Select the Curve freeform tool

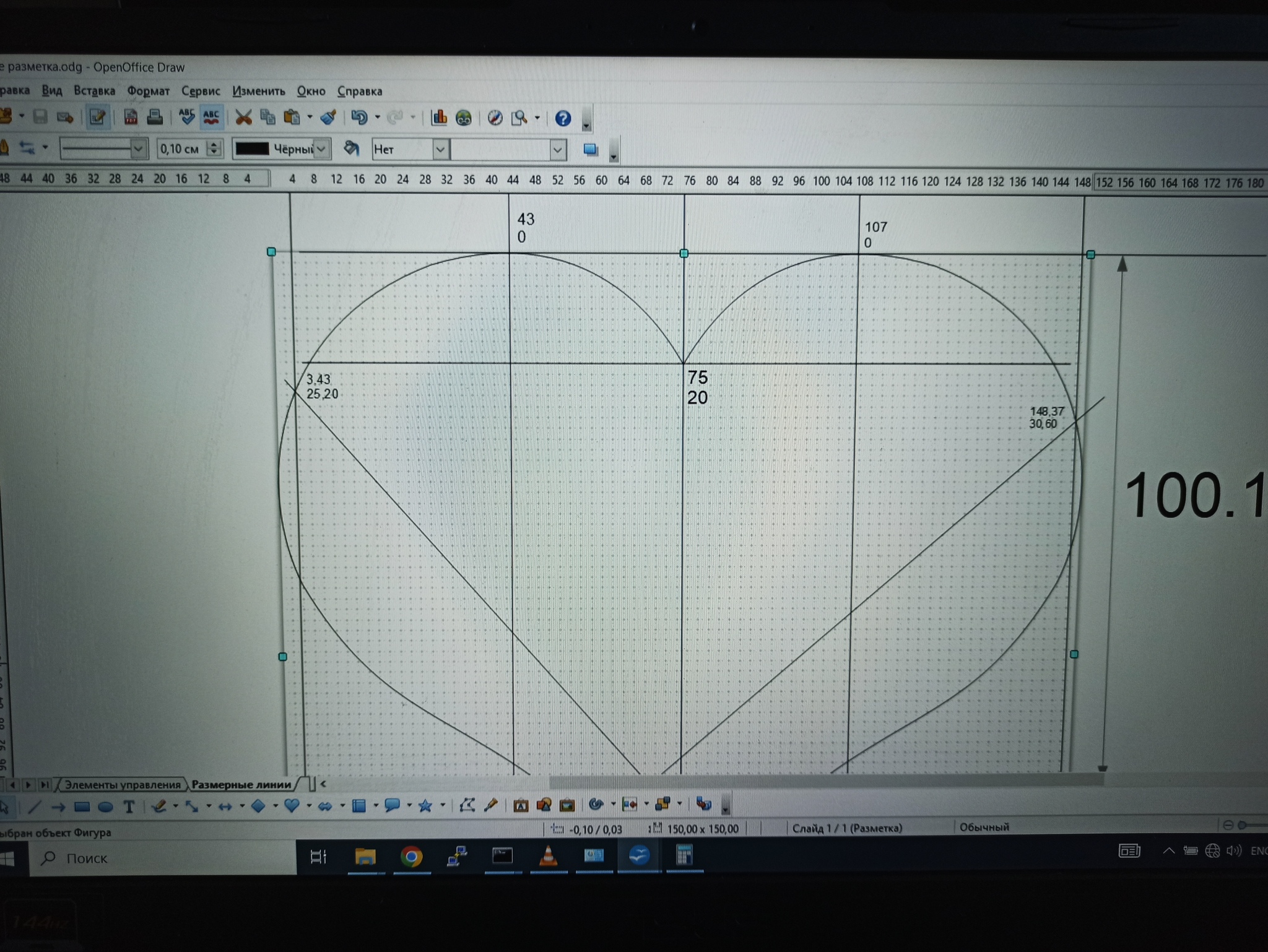tap(160, 806)
